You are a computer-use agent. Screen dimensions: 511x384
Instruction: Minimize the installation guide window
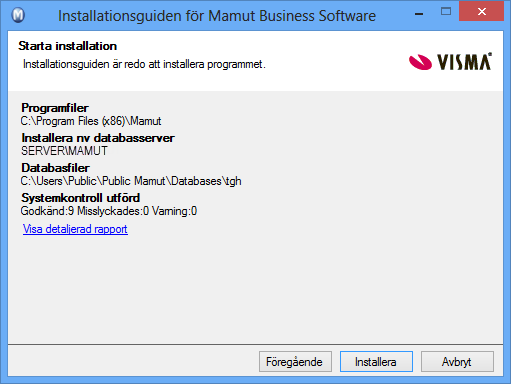point(419,14)
